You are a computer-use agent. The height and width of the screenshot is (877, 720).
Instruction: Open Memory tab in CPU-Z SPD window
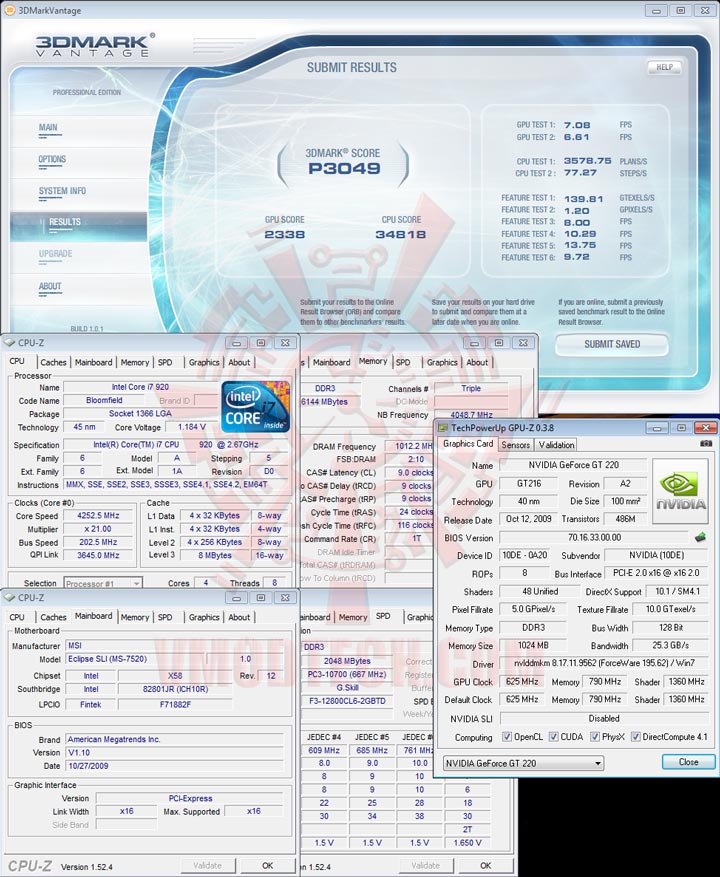tap(352, 617)
